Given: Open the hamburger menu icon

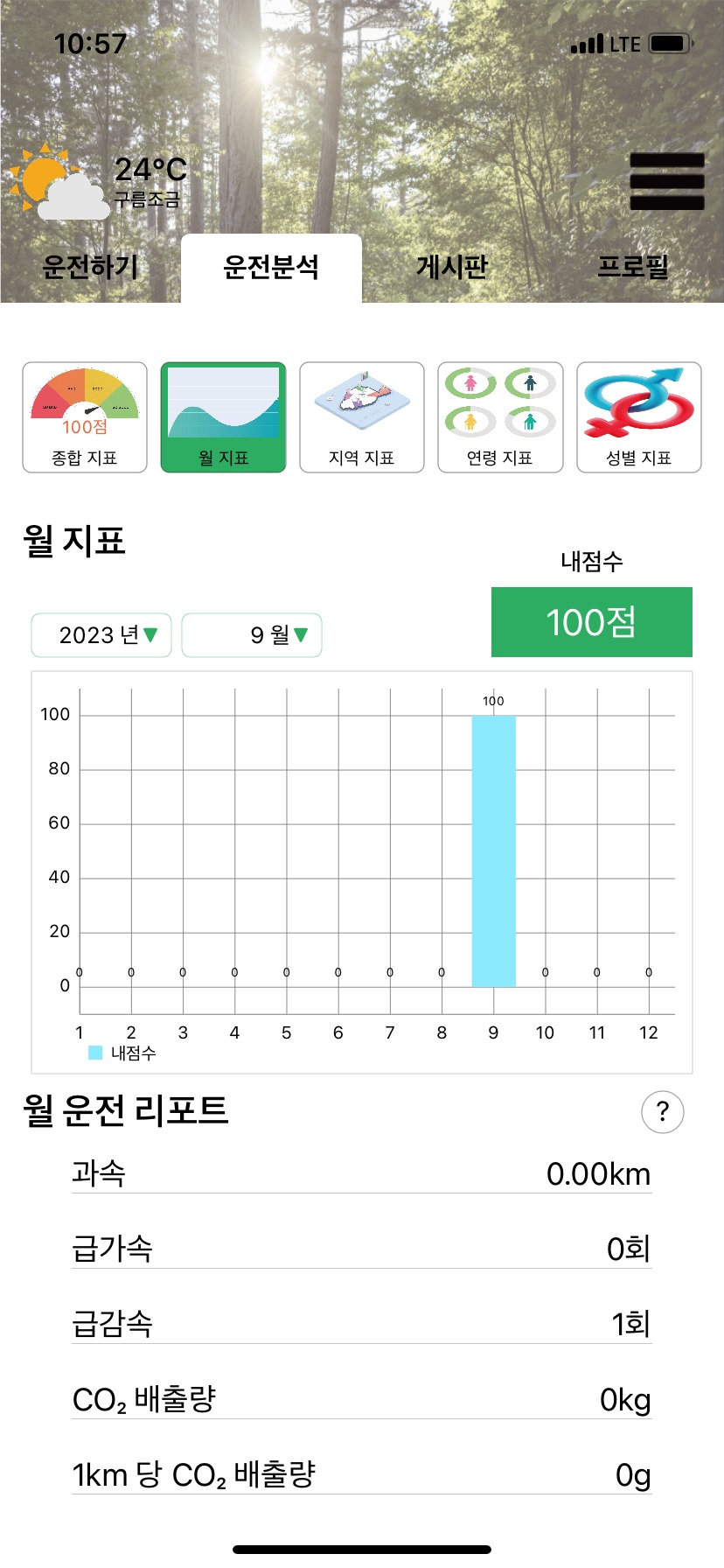Looking at the screenshot, I should click(667, 182).
